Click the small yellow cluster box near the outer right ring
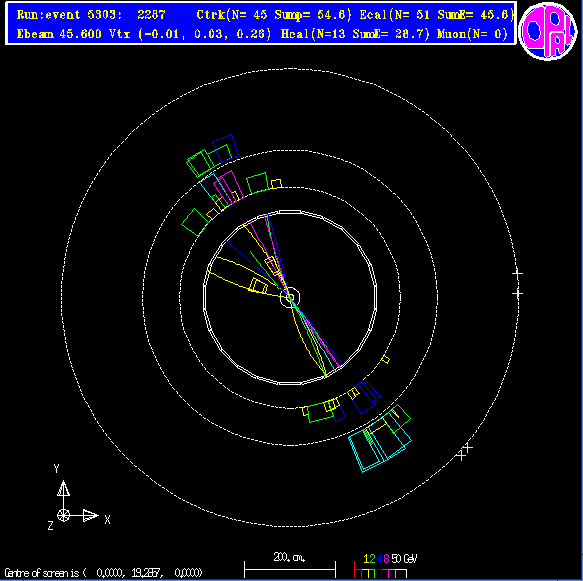 coord(386,359)
